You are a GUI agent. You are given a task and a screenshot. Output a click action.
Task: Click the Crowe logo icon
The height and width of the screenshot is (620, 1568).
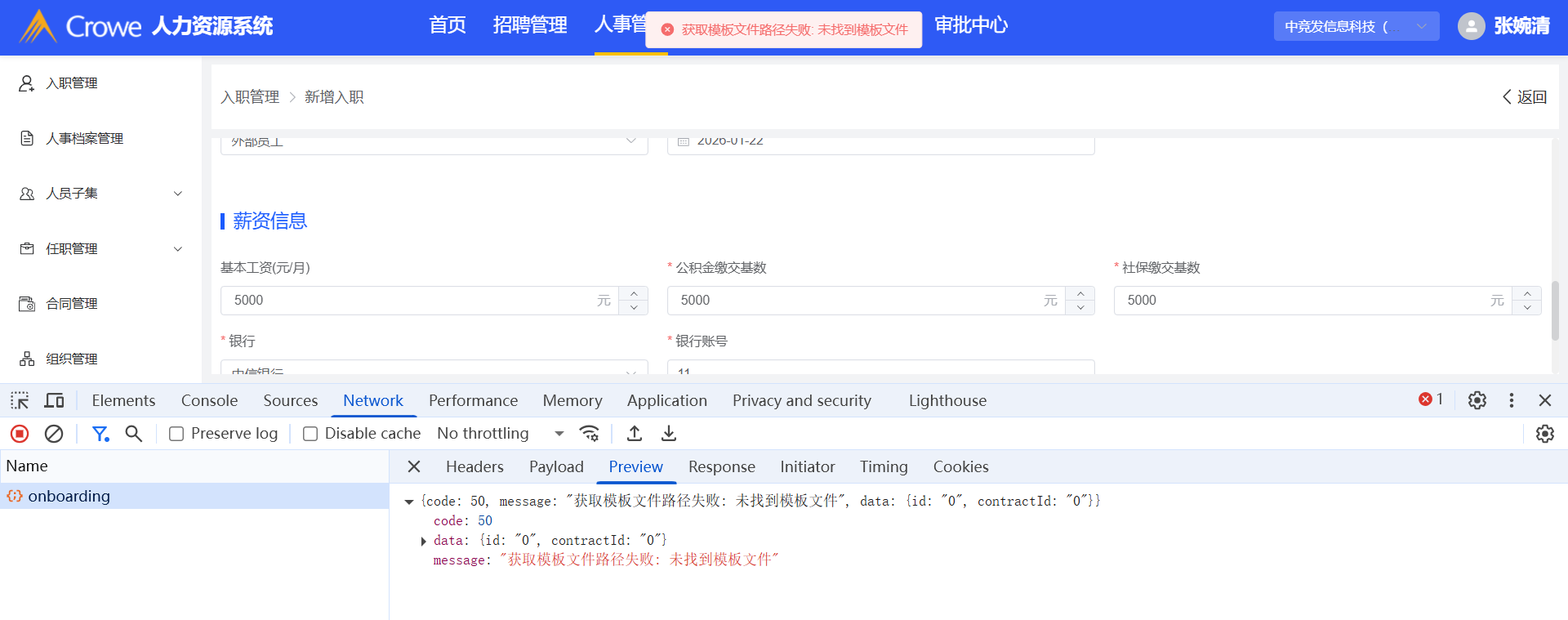[38, 26]
